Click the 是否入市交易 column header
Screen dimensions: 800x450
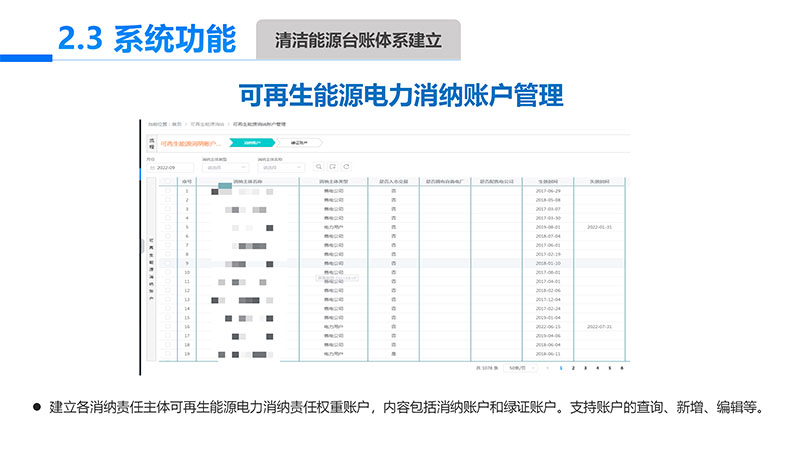click(x=393, y=182)
